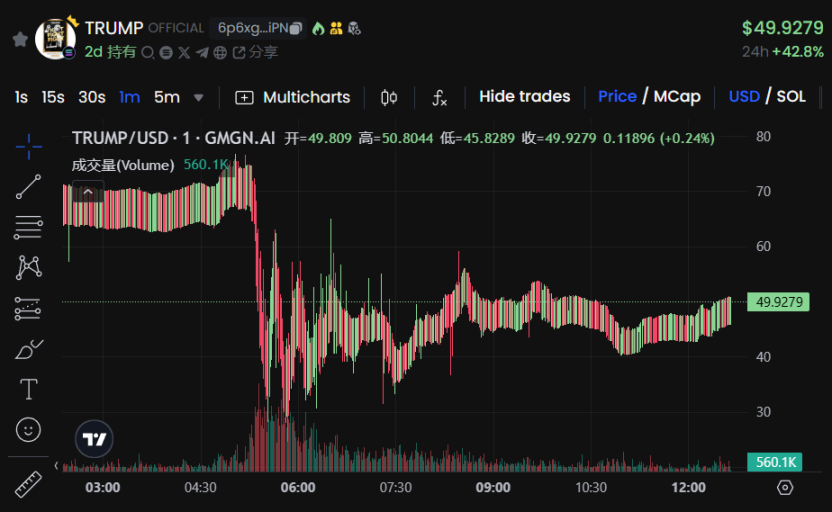Open the emoji sticker tool

(29, 430)
